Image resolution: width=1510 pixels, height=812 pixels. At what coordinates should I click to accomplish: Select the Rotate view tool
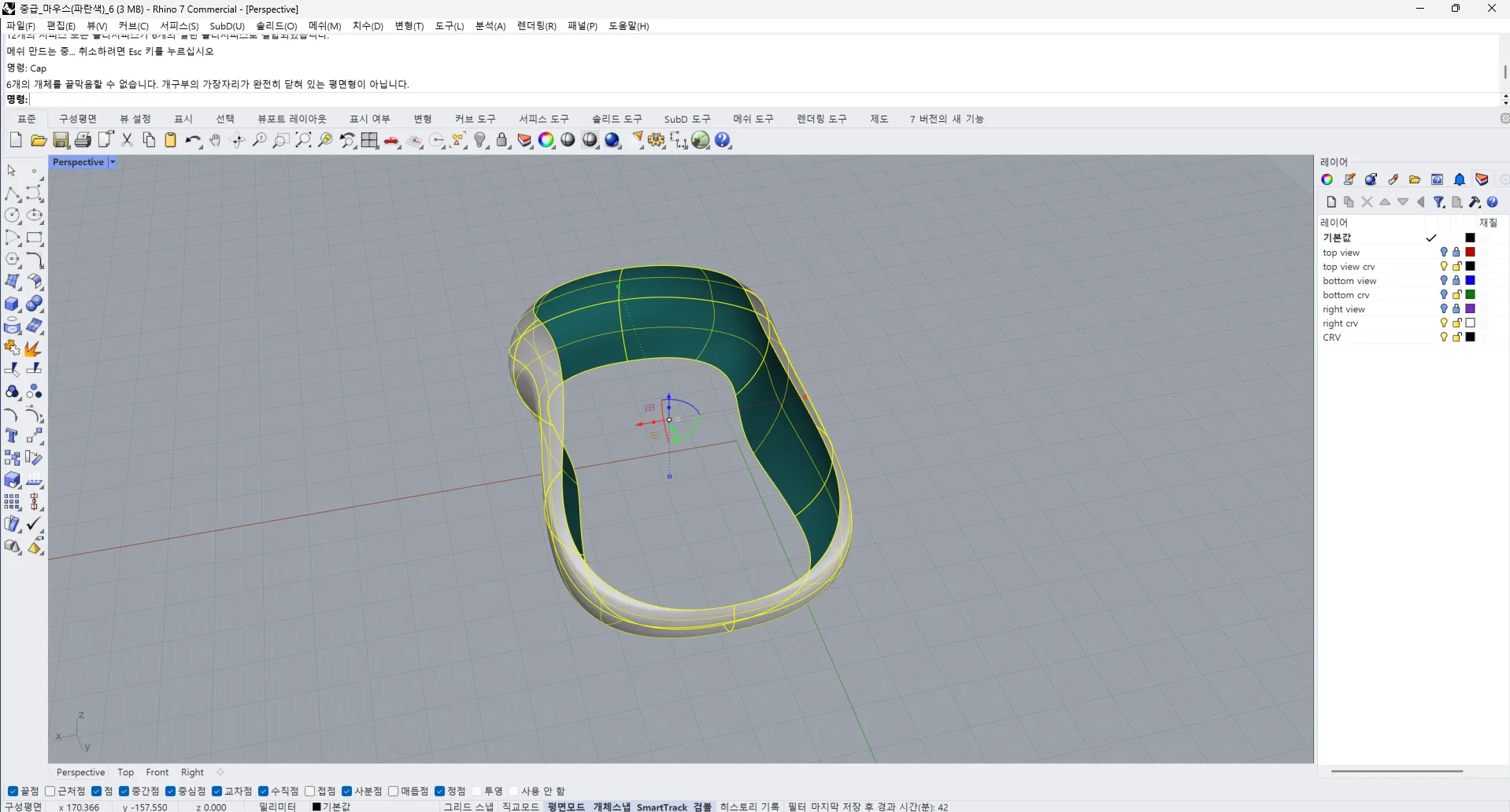[237, 140]
